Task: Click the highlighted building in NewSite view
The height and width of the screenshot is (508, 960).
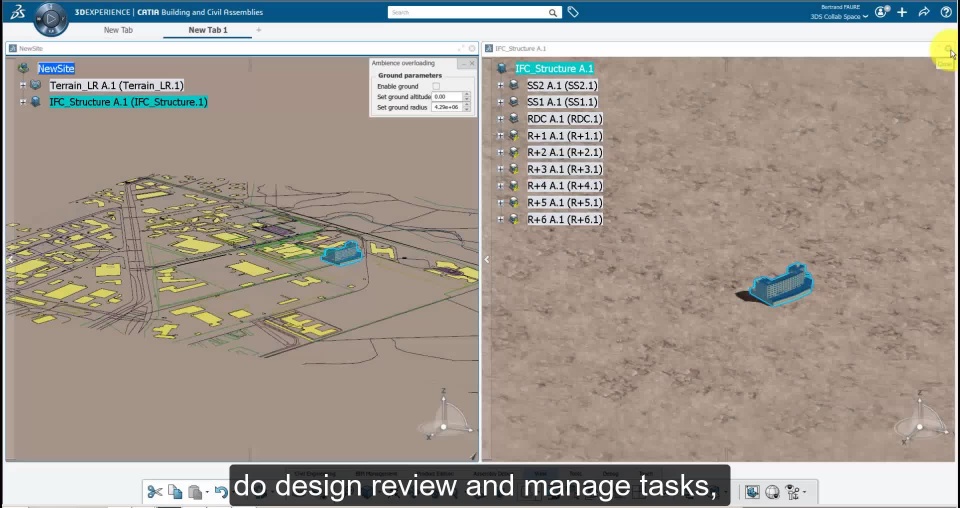Action: 342,252
